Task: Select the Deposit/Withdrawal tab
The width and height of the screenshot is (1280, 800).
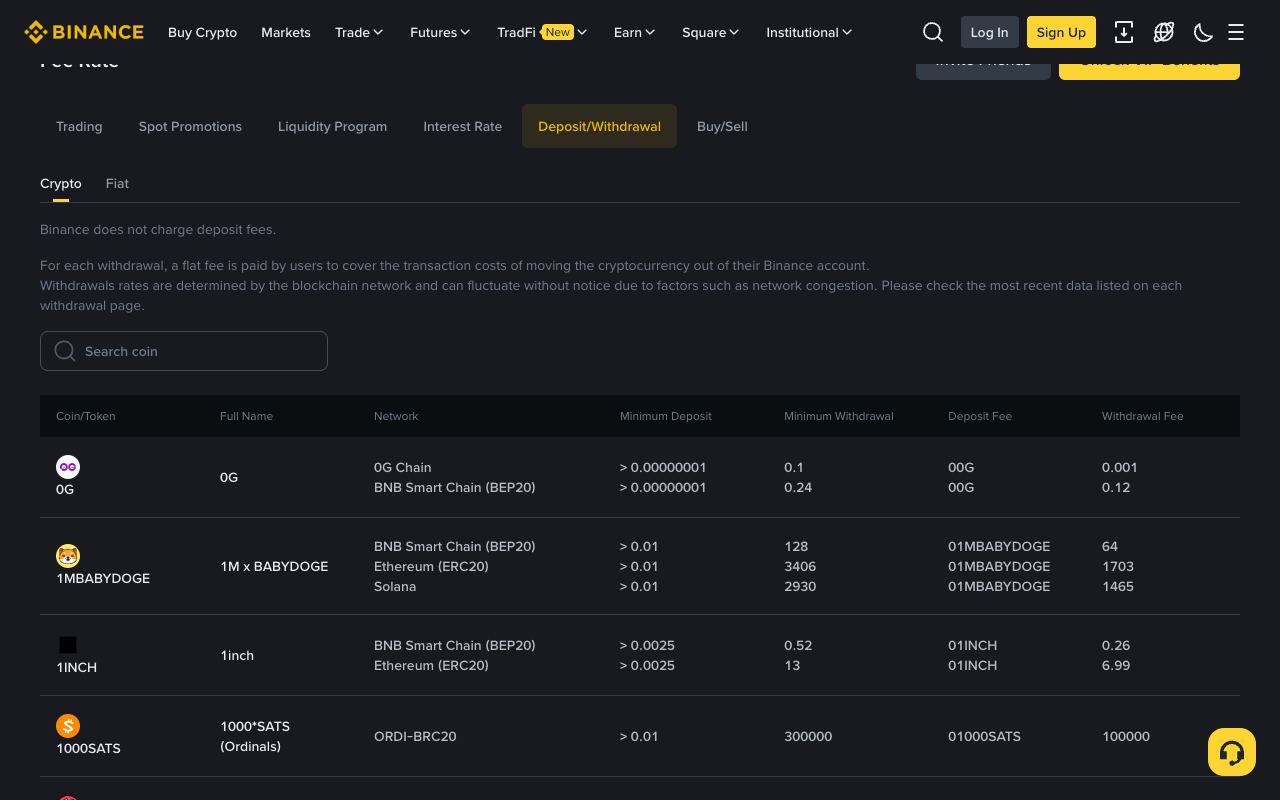Action: 599,126
